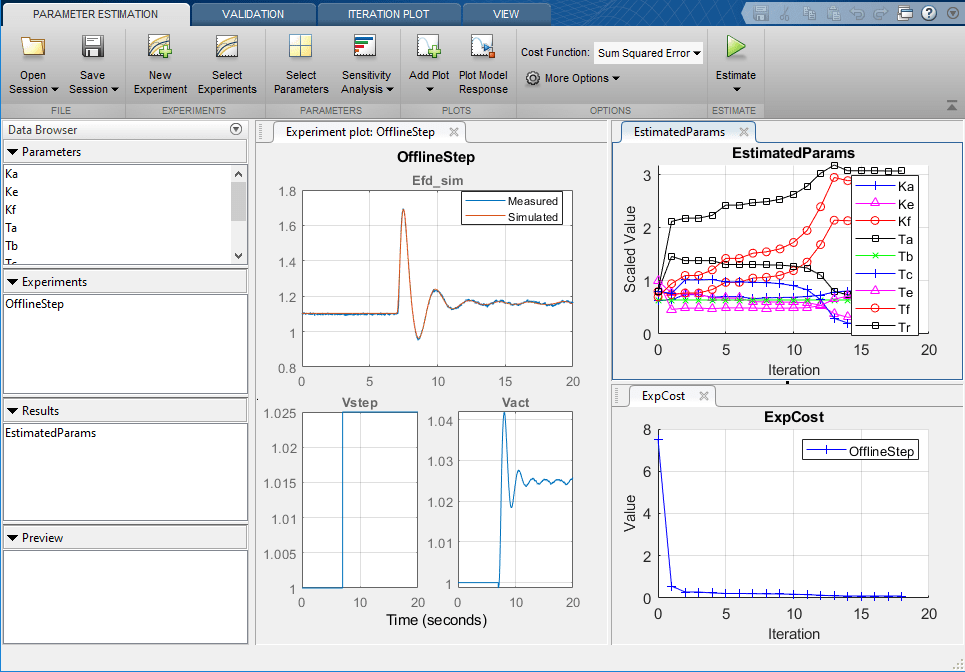
Task: Collapse the Preview panel
Action: click(x=11, y=537)
